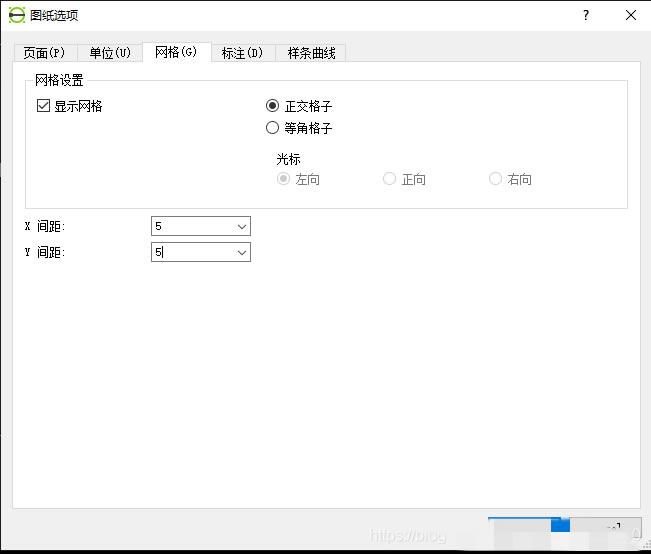Screen dimensions: 651x554
Task: Pick the 正向 cursor radio option
Action: (390, 179)
